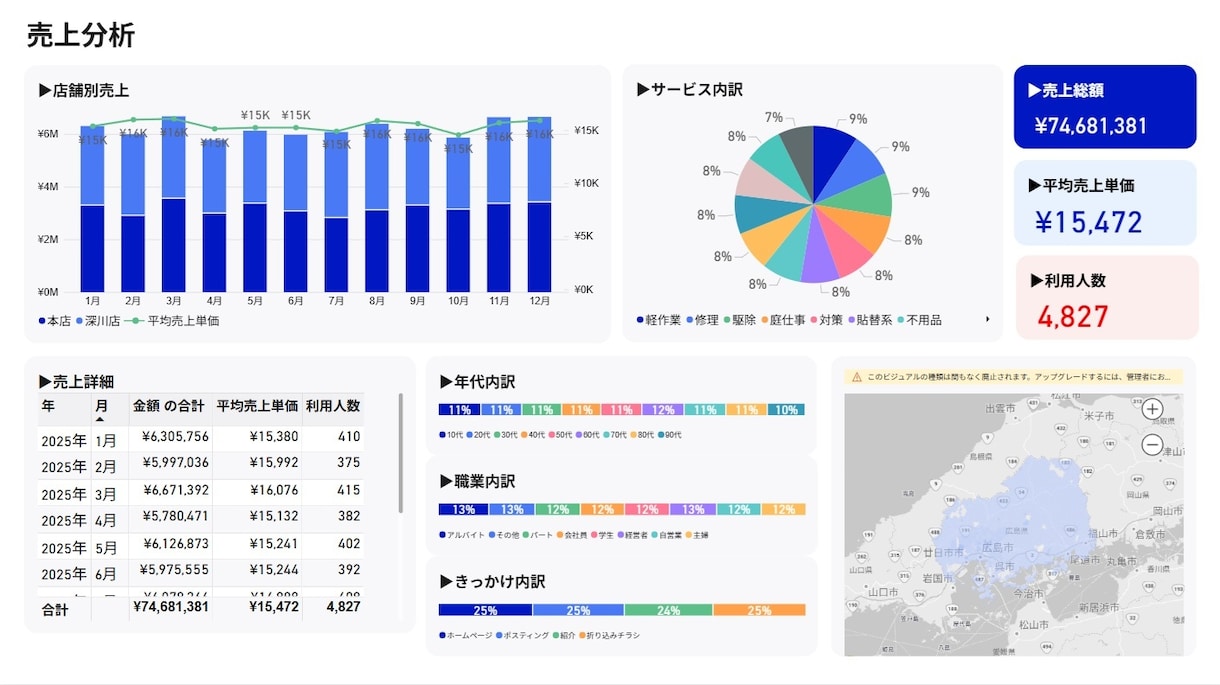Click the 12% segment in 年代内訳 bar
Viewport: 1220px width, 685px height.
tap(661, 410)
